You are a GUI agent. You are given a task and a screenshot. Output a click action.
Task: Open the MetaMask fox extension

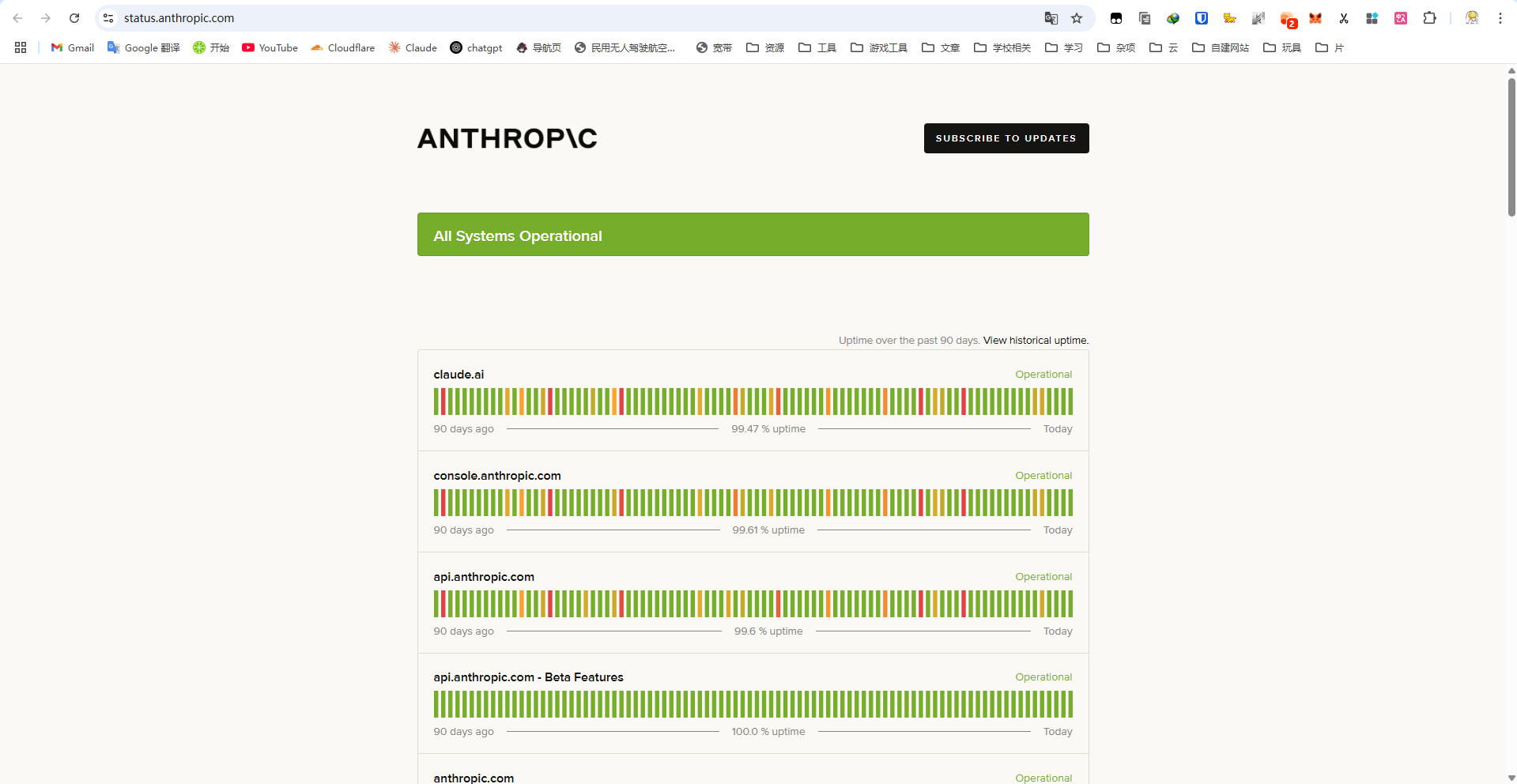(1315, 18)
